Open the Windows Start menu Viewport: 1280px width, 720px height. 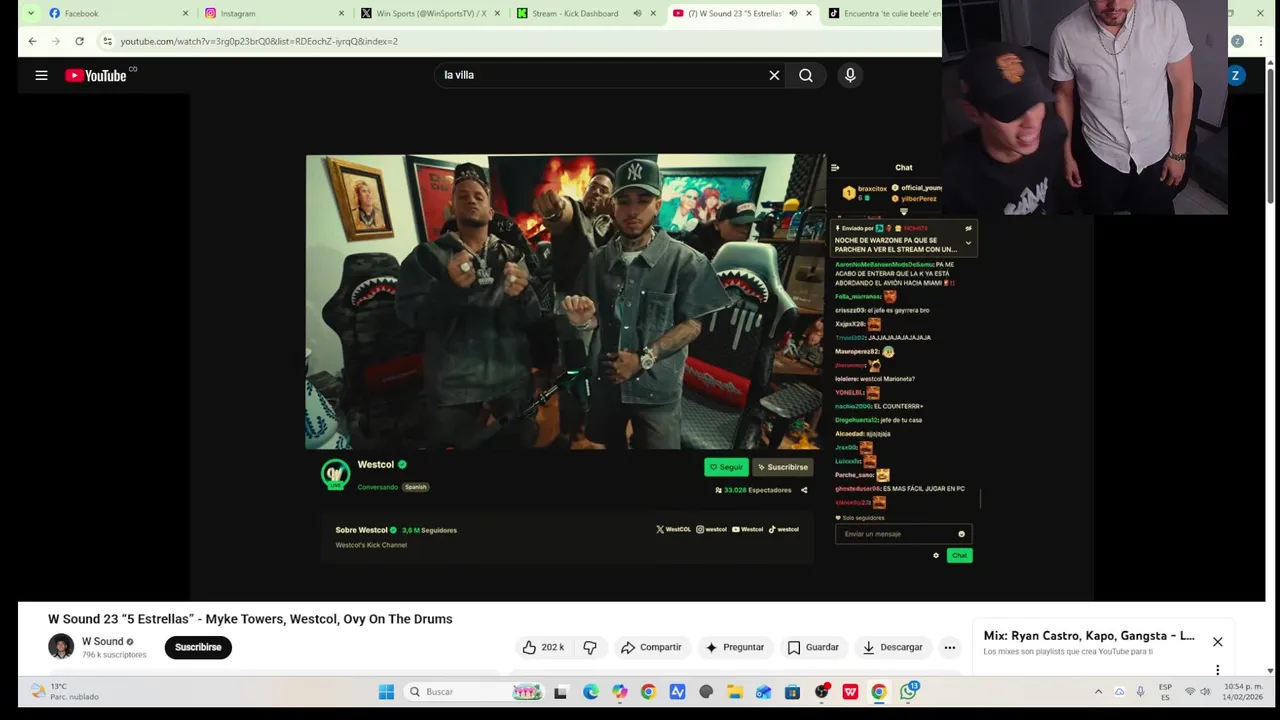coord(386,691)
